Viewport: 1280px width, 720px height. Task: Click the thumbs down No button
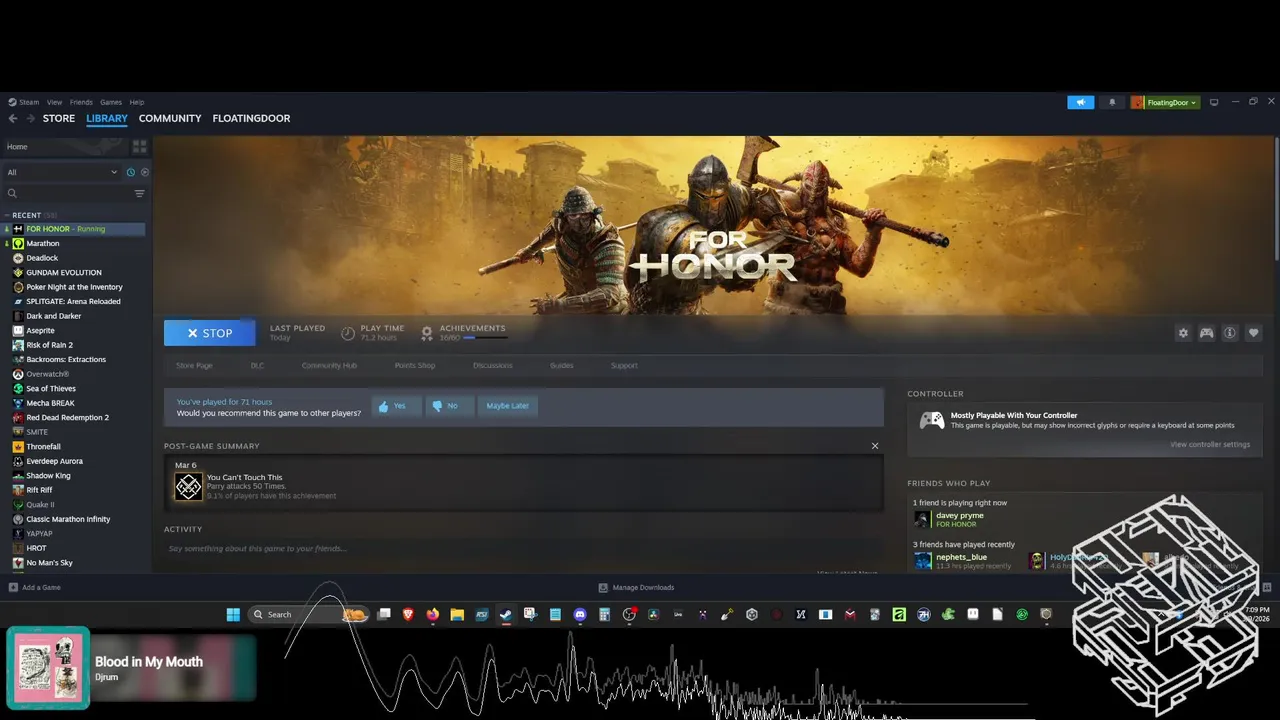[x=448, y=406]
